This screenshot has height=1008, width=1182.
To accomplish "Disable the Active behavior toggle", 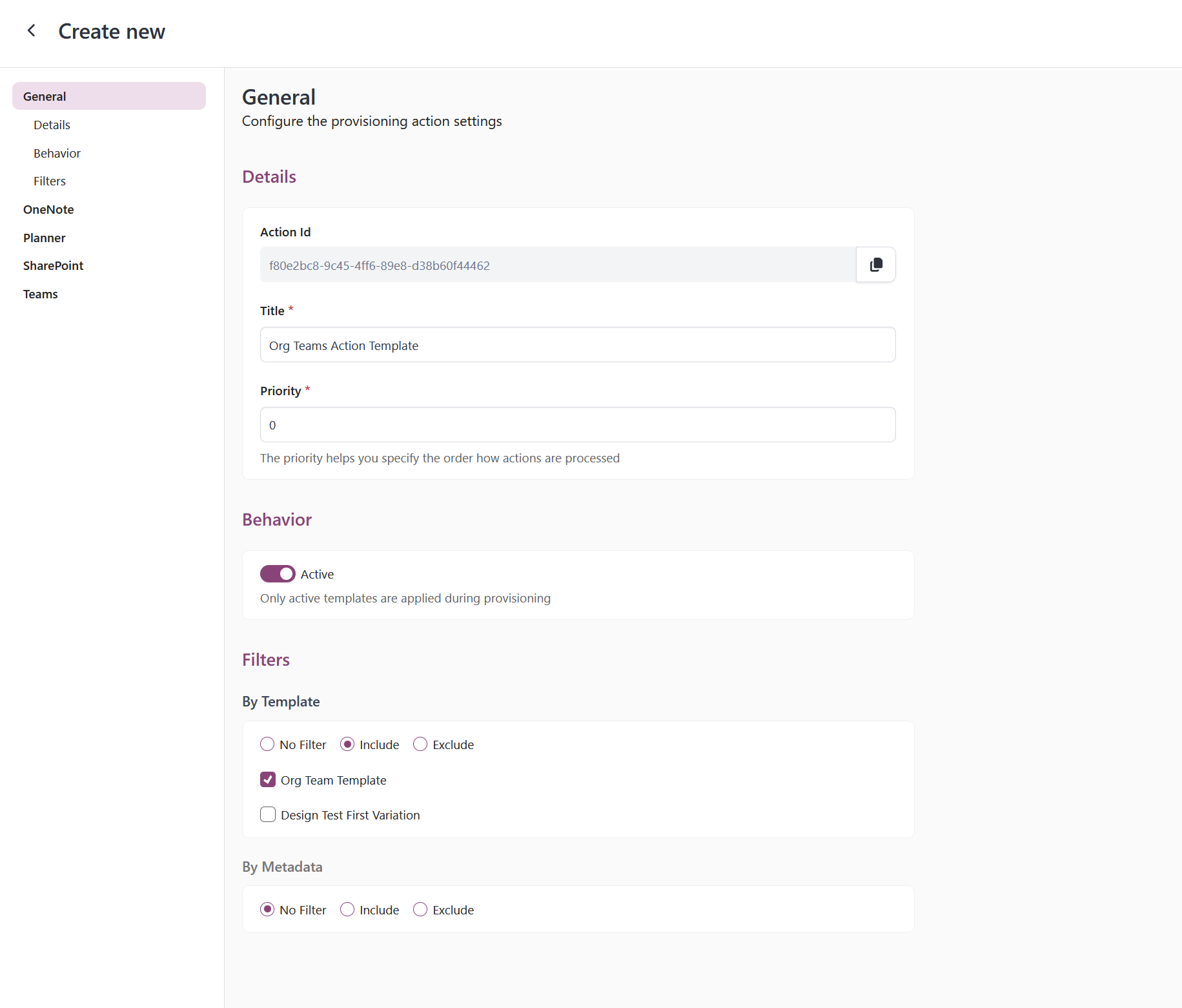I will click(x=277, y=573).
